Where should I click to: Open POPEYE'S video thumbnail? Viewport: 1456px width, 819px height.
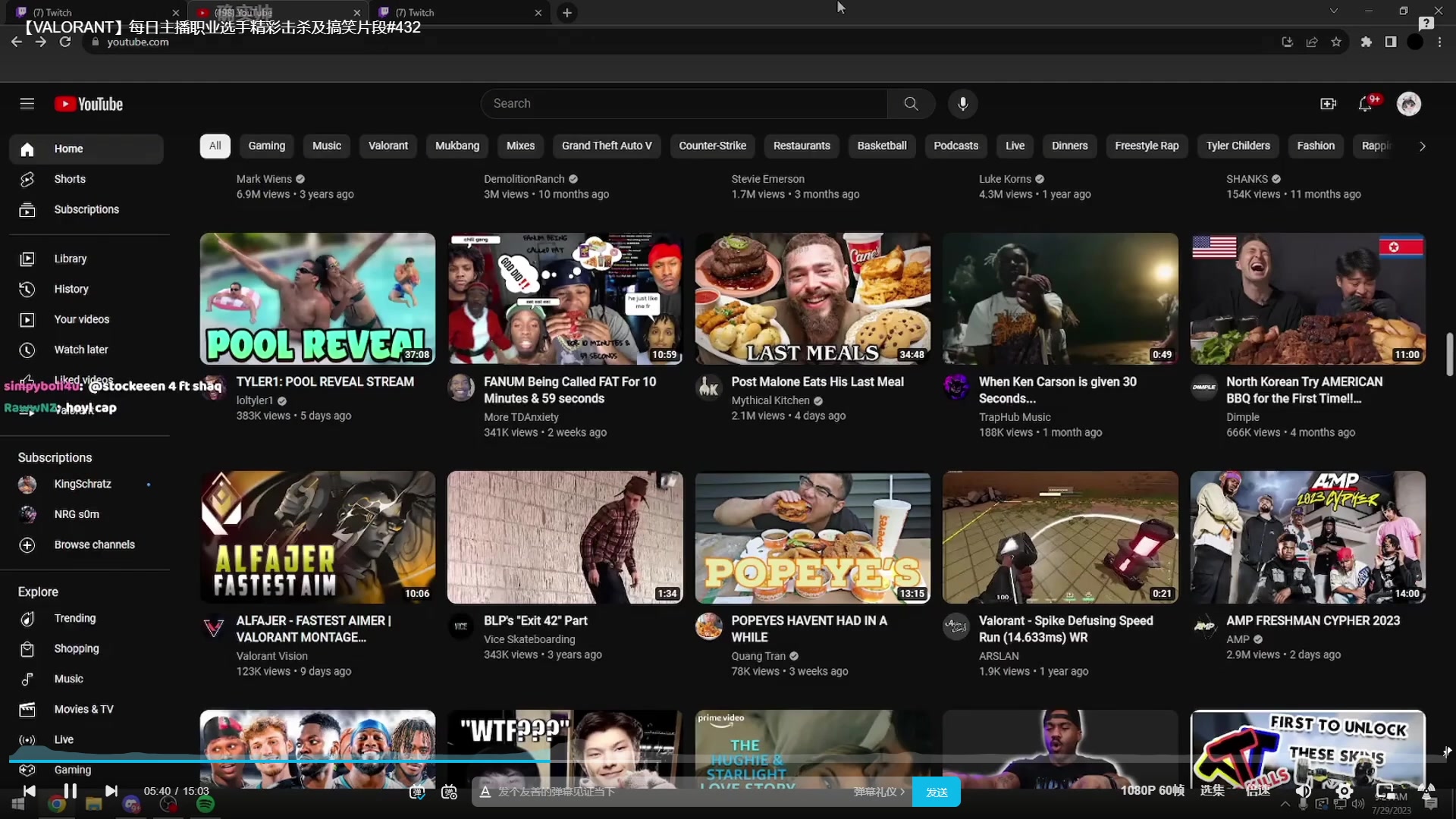pyautogui.click(x=813, y=537)
